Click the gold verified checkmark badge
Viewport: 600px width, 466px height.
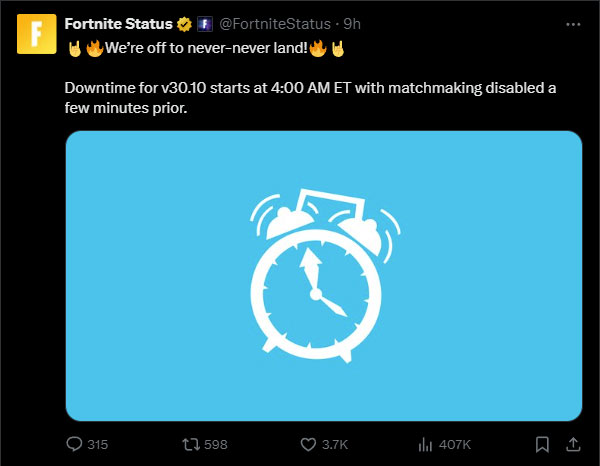tap(182, 24)
